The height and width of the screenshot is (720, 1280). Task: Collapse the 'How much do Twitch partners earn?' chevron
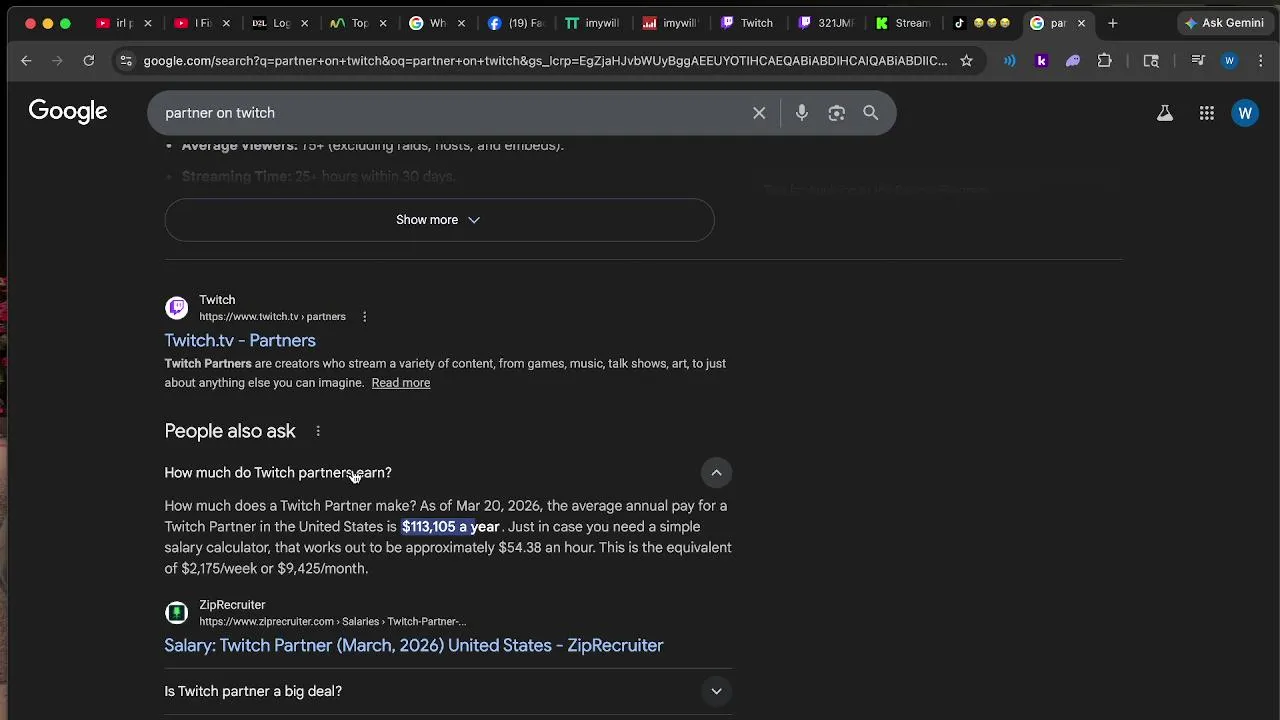point(716,473)
